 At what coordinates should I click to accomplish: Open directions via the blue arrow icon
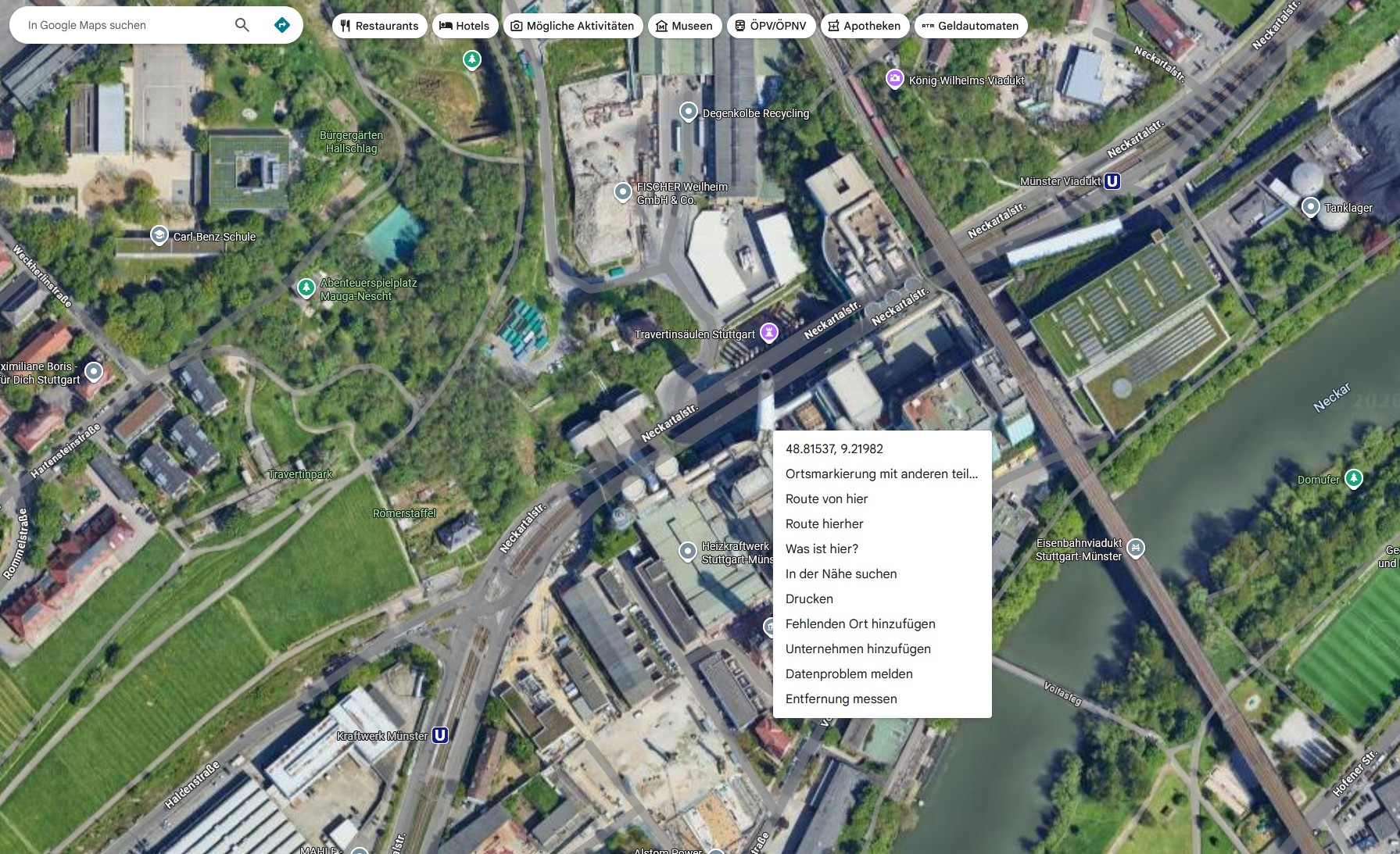click(282, 25)
